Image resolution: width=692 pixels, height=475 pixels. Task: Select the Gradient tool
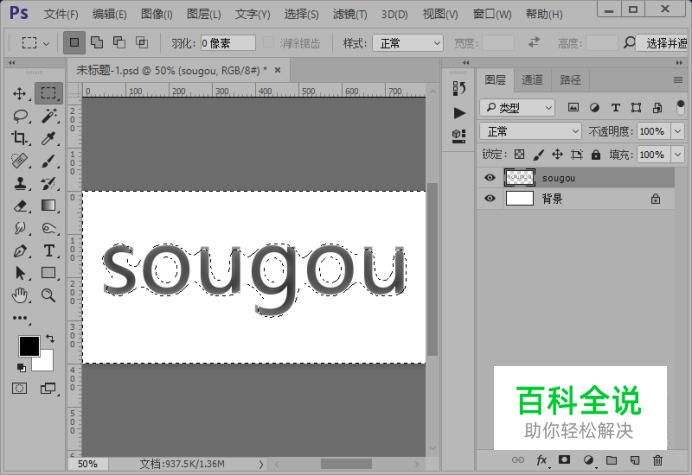click(49, 205)
